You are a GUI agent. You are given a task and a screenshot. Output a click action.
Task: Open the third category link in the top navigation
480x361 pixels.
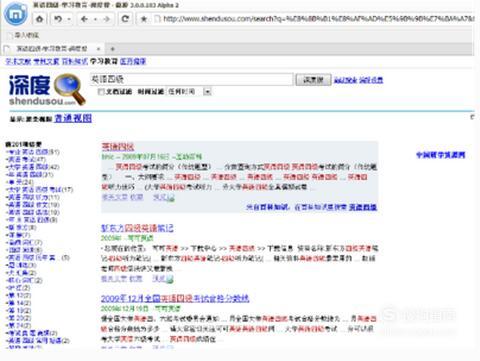point(75,61)
